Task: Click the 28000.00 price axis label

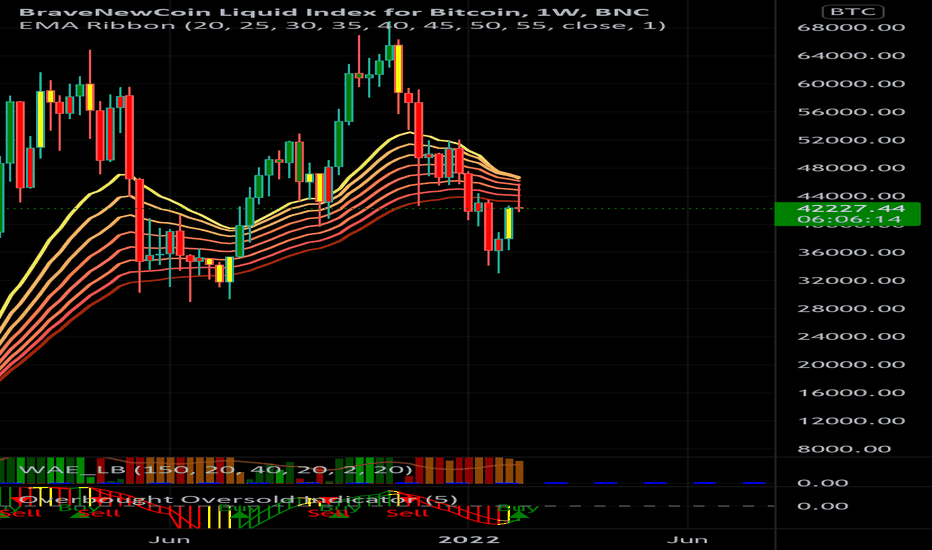Action: click(851, 308)
